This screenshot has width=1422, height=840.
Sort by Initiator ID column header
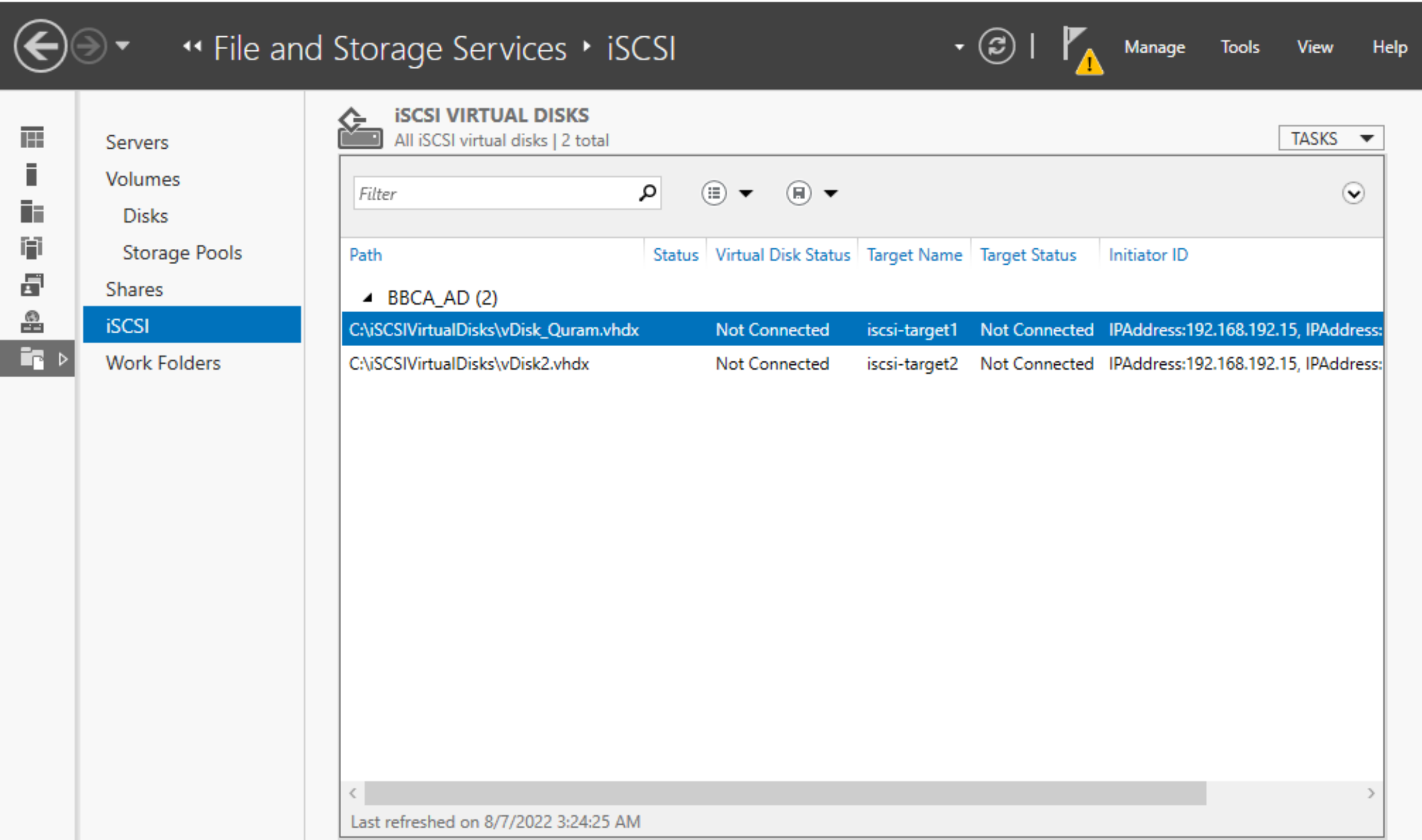click(1148, 255)
